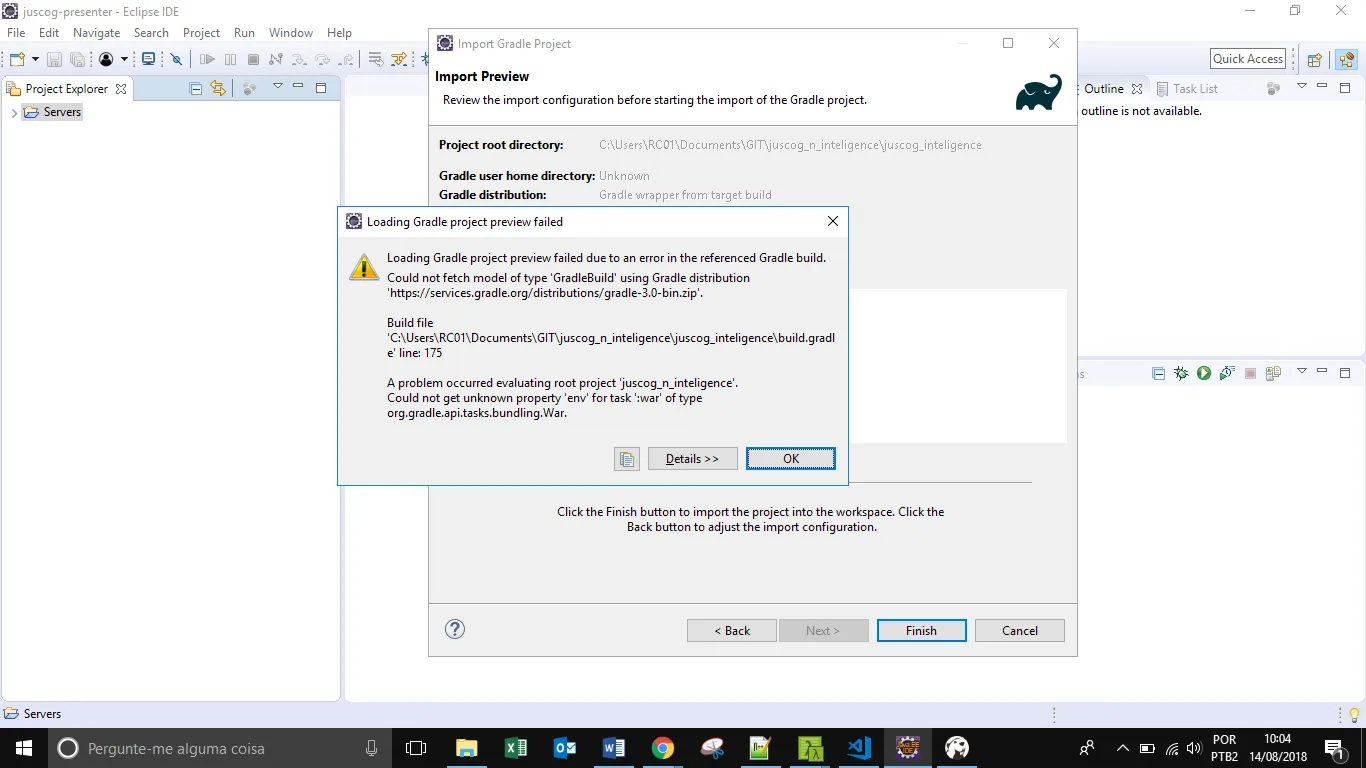Select the Java EE perspective icon
The width and height of the screenshot is (1366, 768).
pyautogui.click(x=1346, y=60)
